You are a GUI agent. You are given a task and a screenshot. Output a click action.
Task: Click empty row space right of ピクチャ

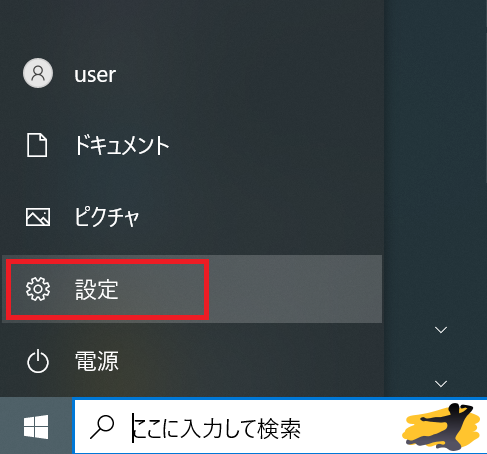point(261,217)
